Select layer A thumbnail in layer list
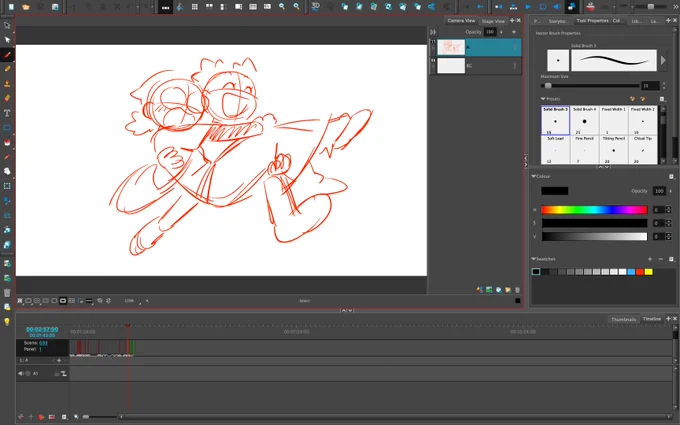The image size is (680, 425). tap(451, 47)
